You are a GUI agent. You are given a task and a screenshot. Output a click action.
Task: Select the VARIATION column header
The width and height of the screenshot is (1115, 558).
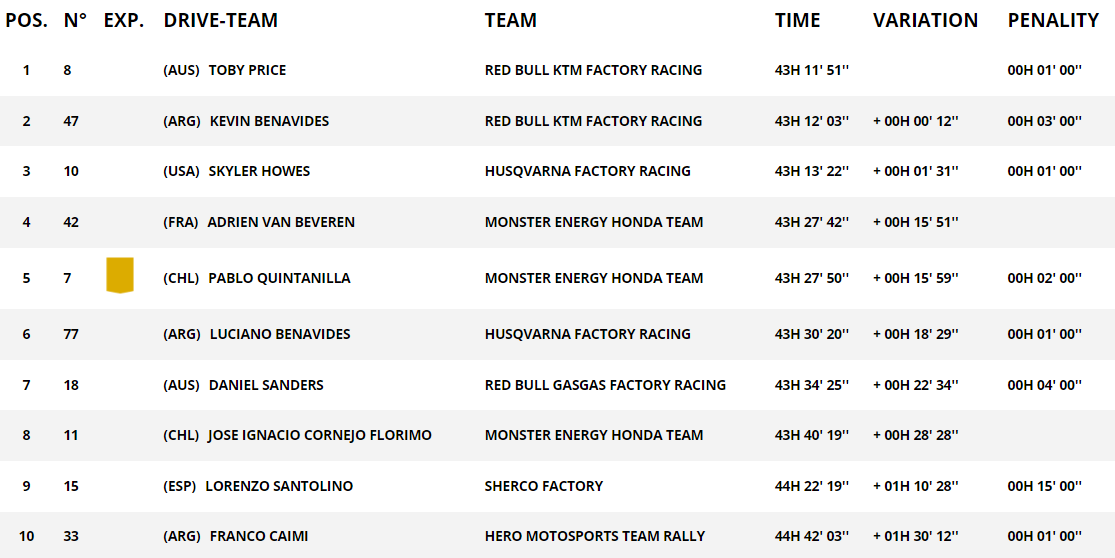pos(925,21)
